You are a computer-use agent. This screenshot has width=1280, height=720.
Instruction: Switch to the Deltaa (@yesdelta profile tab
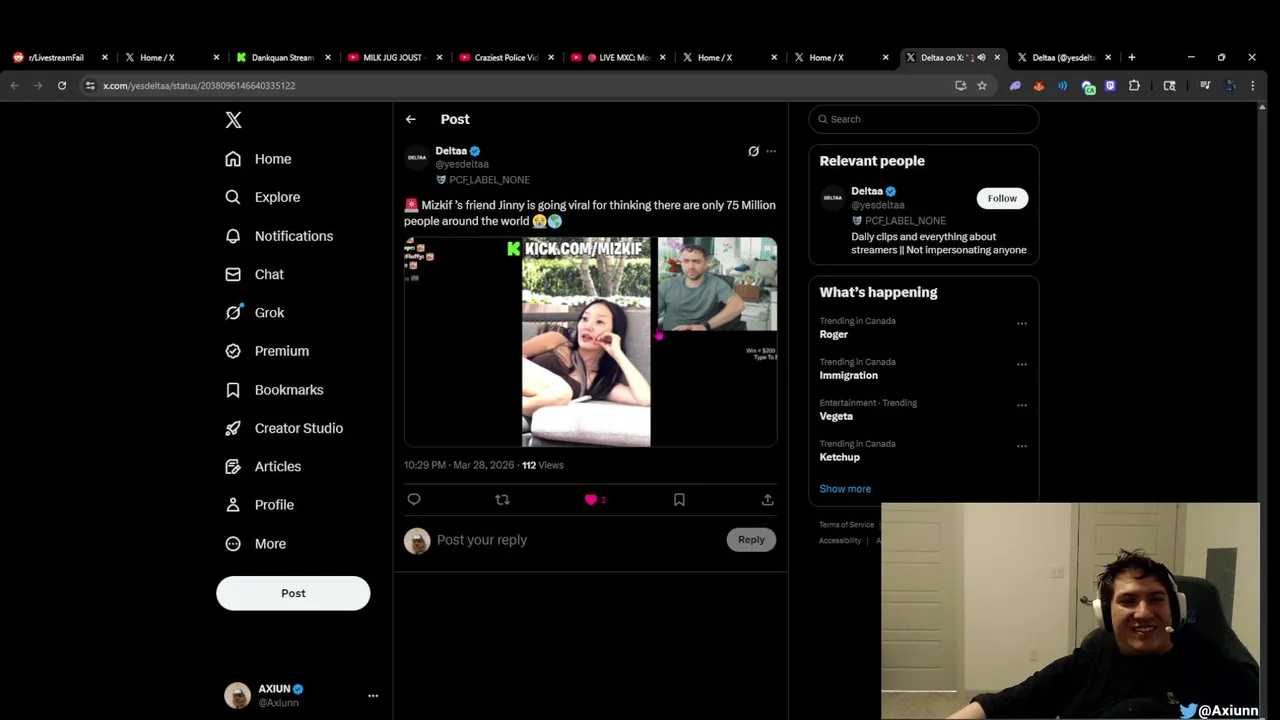pyautogui.click(x=1064, y=58)
